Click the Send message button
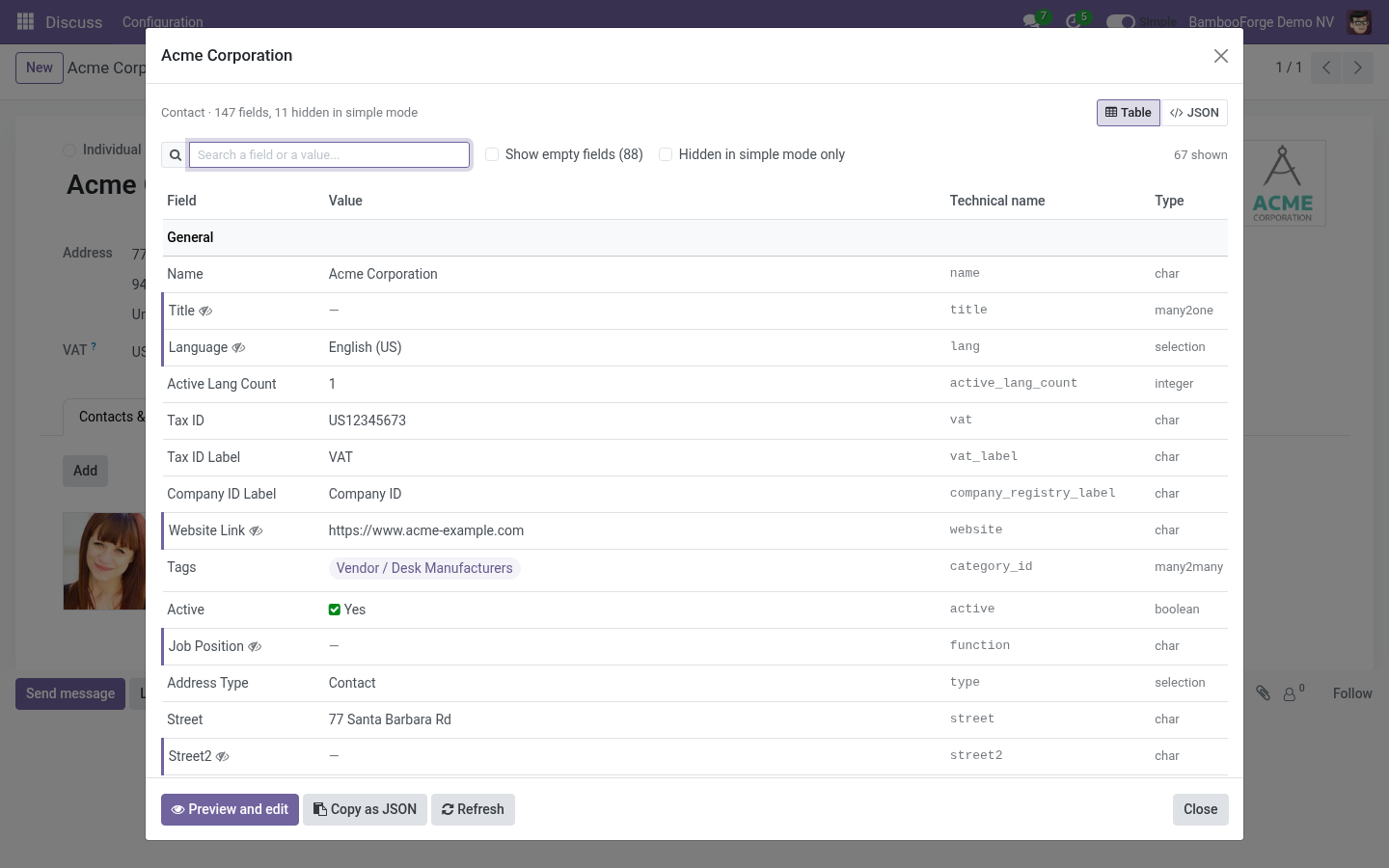The width and height of the screenshot is (1389, 868). point(70,693)
